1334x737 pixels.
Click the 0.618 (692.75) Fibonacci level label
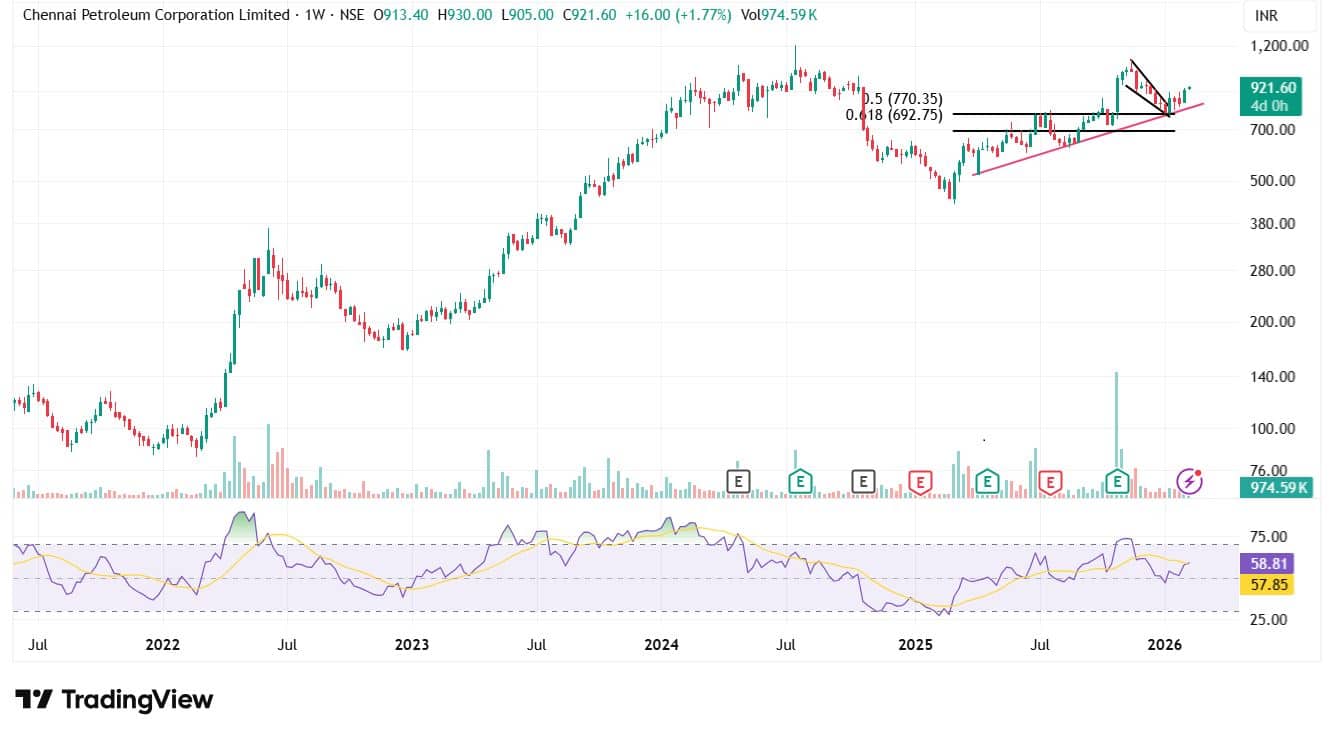[894, 115]
